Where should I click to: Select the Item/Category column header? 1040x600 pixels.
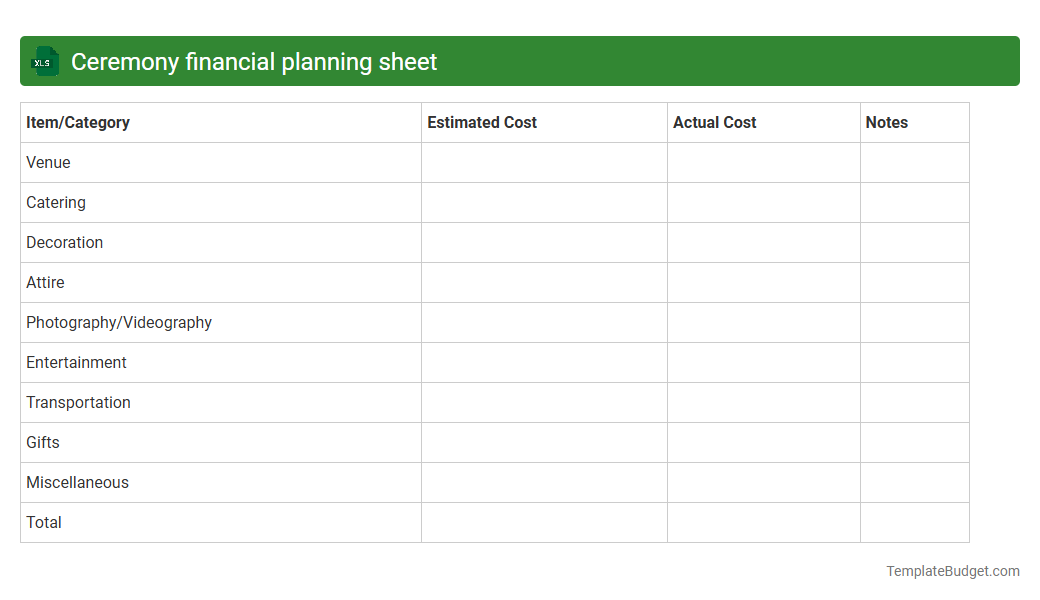click(78, 122)
